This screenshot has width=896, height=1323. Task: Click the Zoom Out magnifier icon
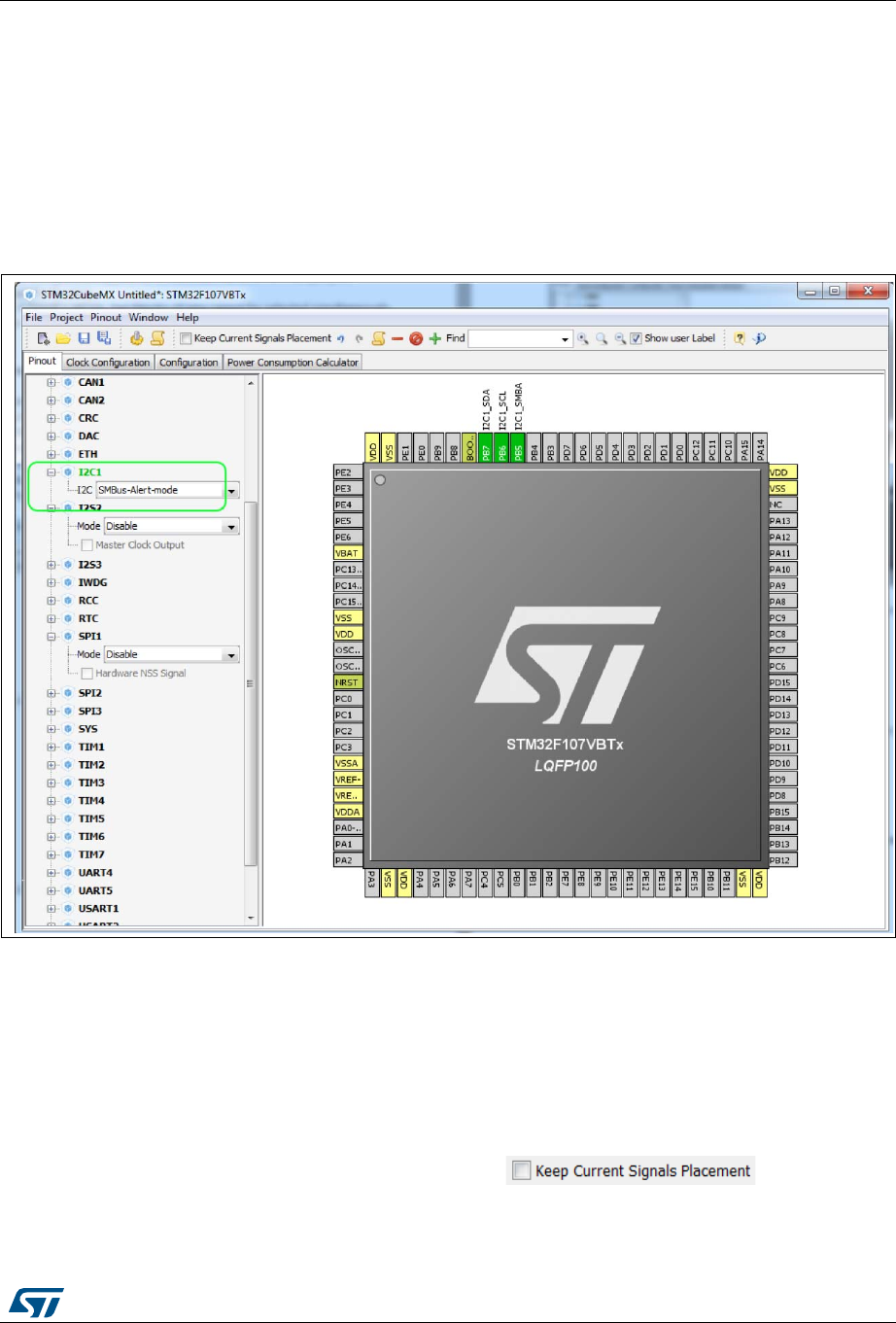tap(619, 338)
